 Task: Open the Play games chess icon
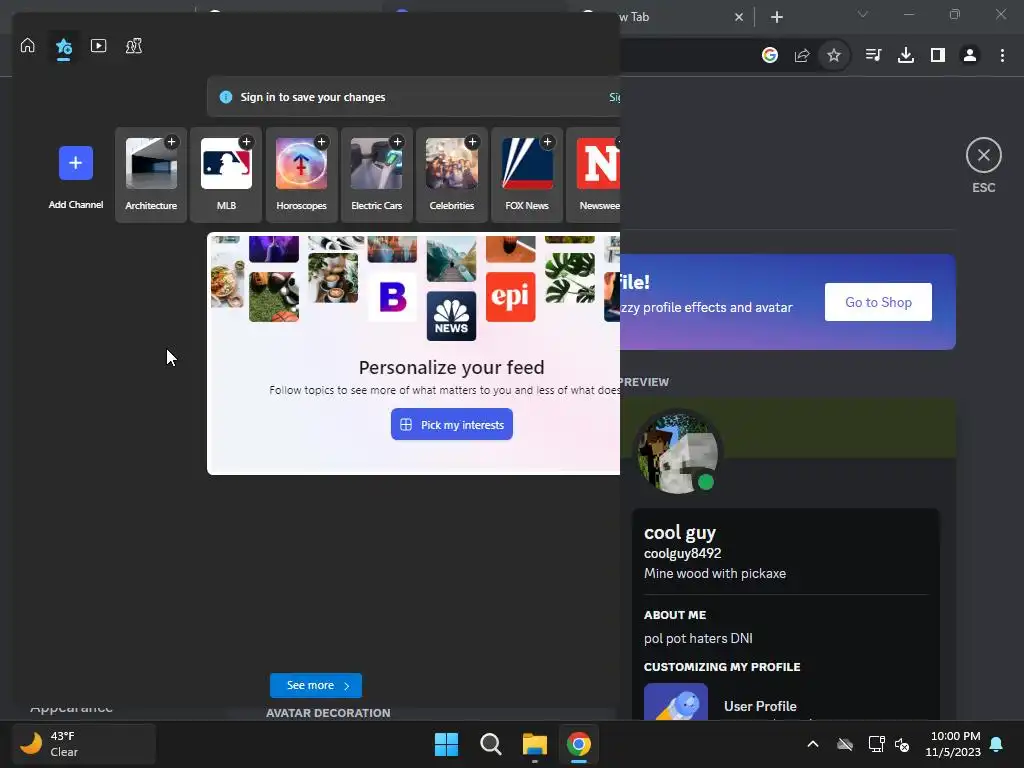click(x=134, y=46)
